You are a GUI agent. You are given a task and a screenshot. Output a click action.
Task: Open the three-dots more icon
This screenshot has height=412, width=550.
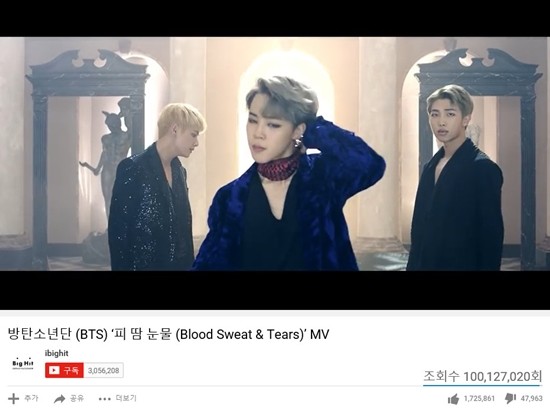pyautogui.click(x=105, y=399)
